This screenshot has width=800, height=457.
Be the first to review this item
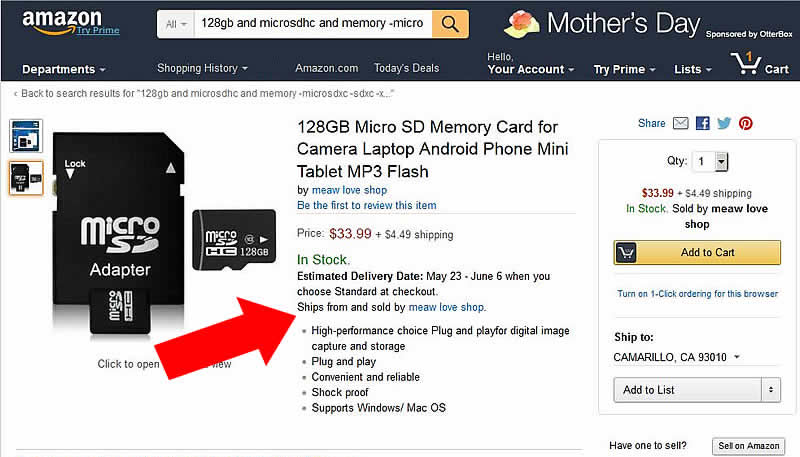pyautogui.click(x=367, y=205)
